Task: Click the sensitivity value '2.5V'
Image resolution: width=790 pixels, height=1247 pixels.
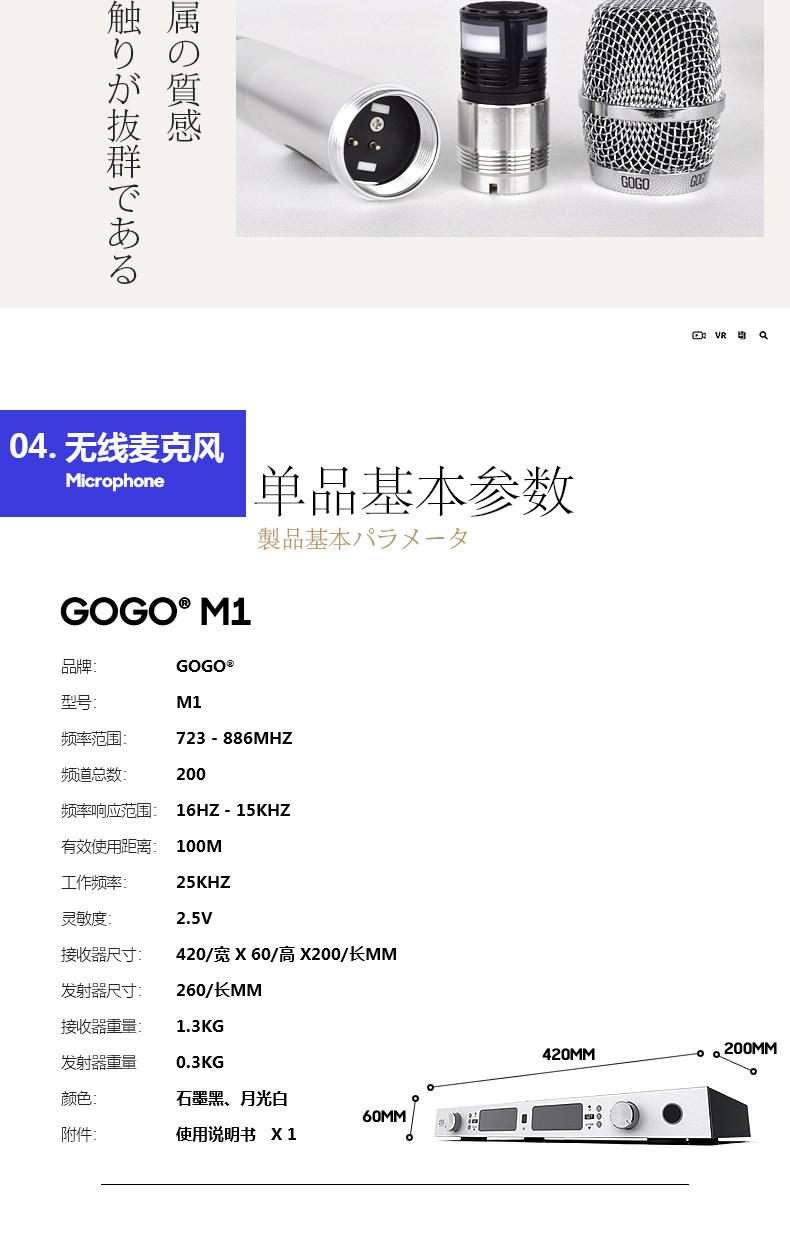Action: click(x=194, y=918)
